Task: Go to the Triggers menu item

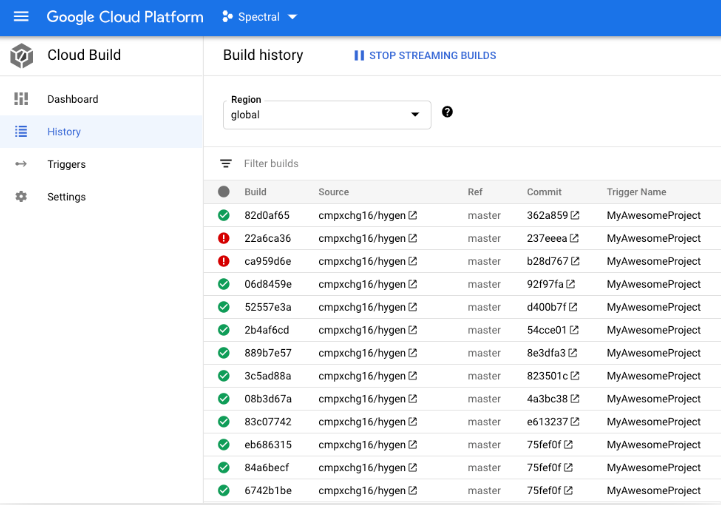Action: 101,164
